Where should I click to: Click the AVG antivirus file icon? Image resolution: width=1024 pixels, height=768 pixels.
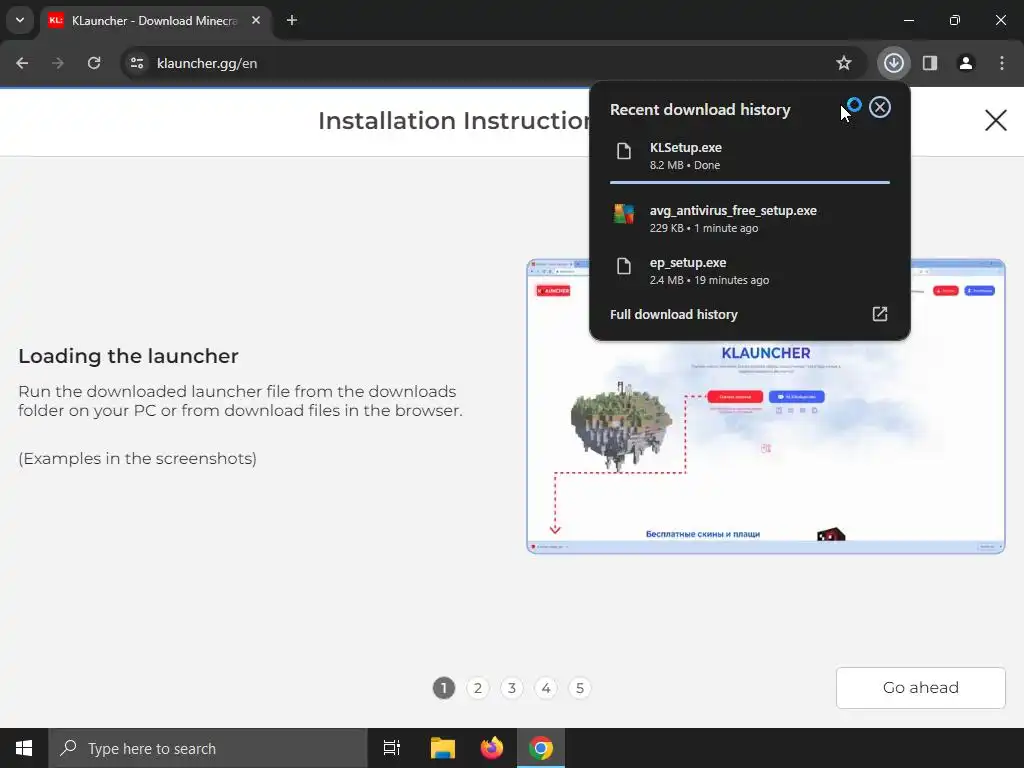pos(624,214)
